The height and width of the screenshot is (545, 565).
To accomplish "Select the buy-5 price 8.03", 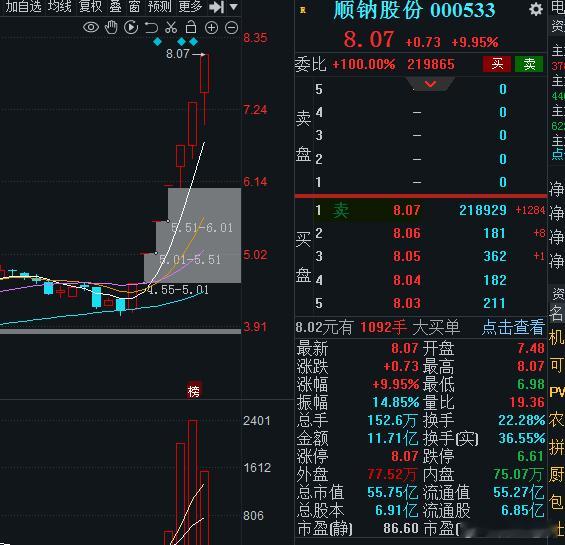I will [406, 303].
